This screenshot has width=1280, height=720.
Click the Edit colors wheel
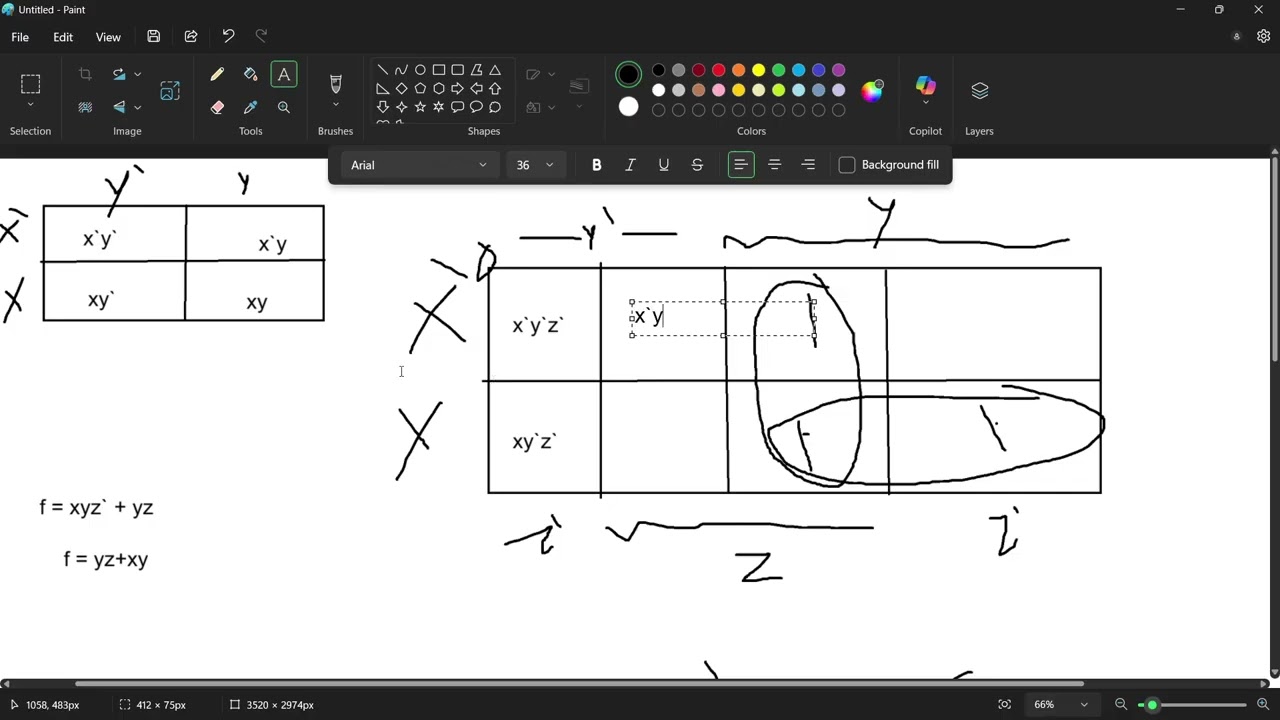coord(873,91)
